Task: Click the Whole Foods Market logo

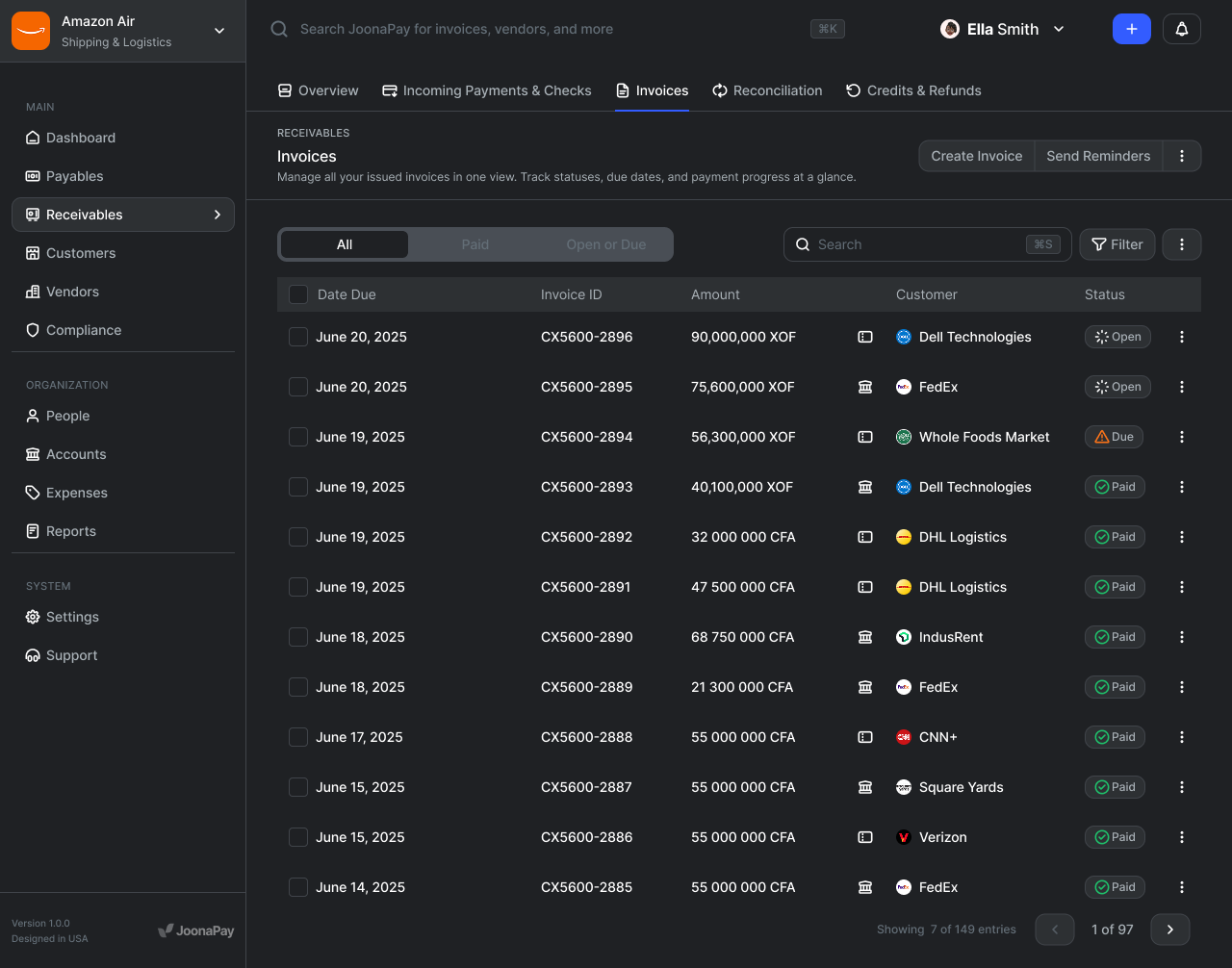Action: (904, 437)
